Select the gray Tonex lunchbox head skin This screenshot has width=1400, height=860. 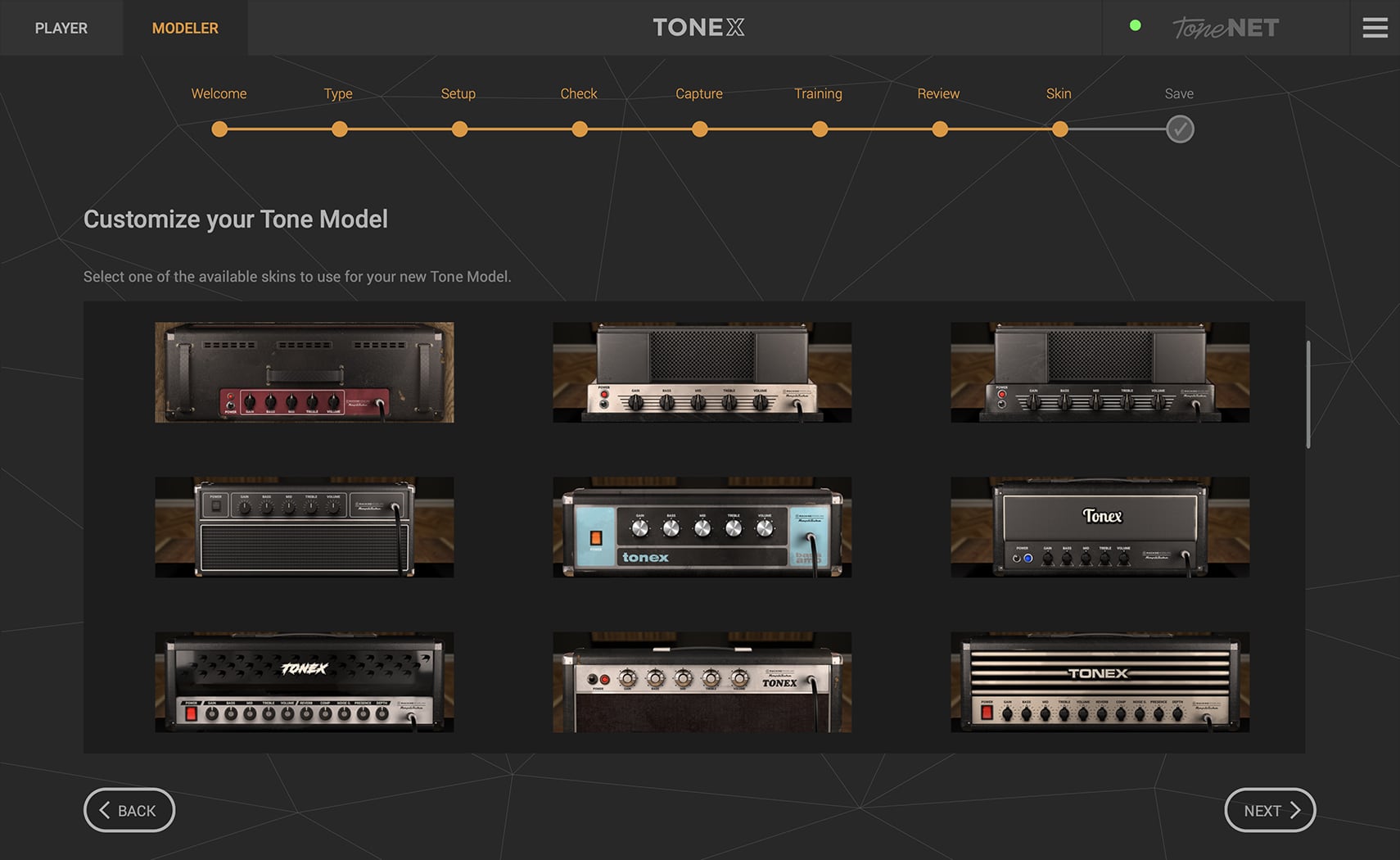(x=1100, y=527)
